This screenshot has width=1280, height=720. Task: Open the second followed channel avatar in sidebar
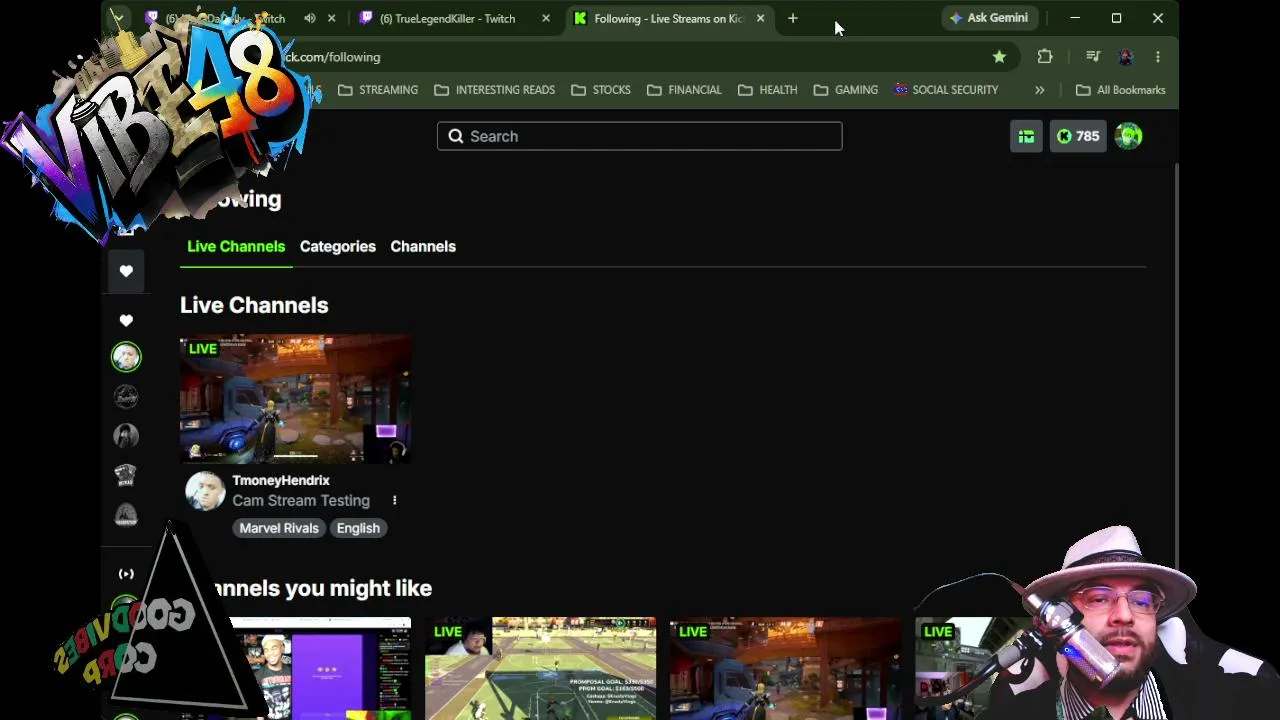click(x=126, y=397)
